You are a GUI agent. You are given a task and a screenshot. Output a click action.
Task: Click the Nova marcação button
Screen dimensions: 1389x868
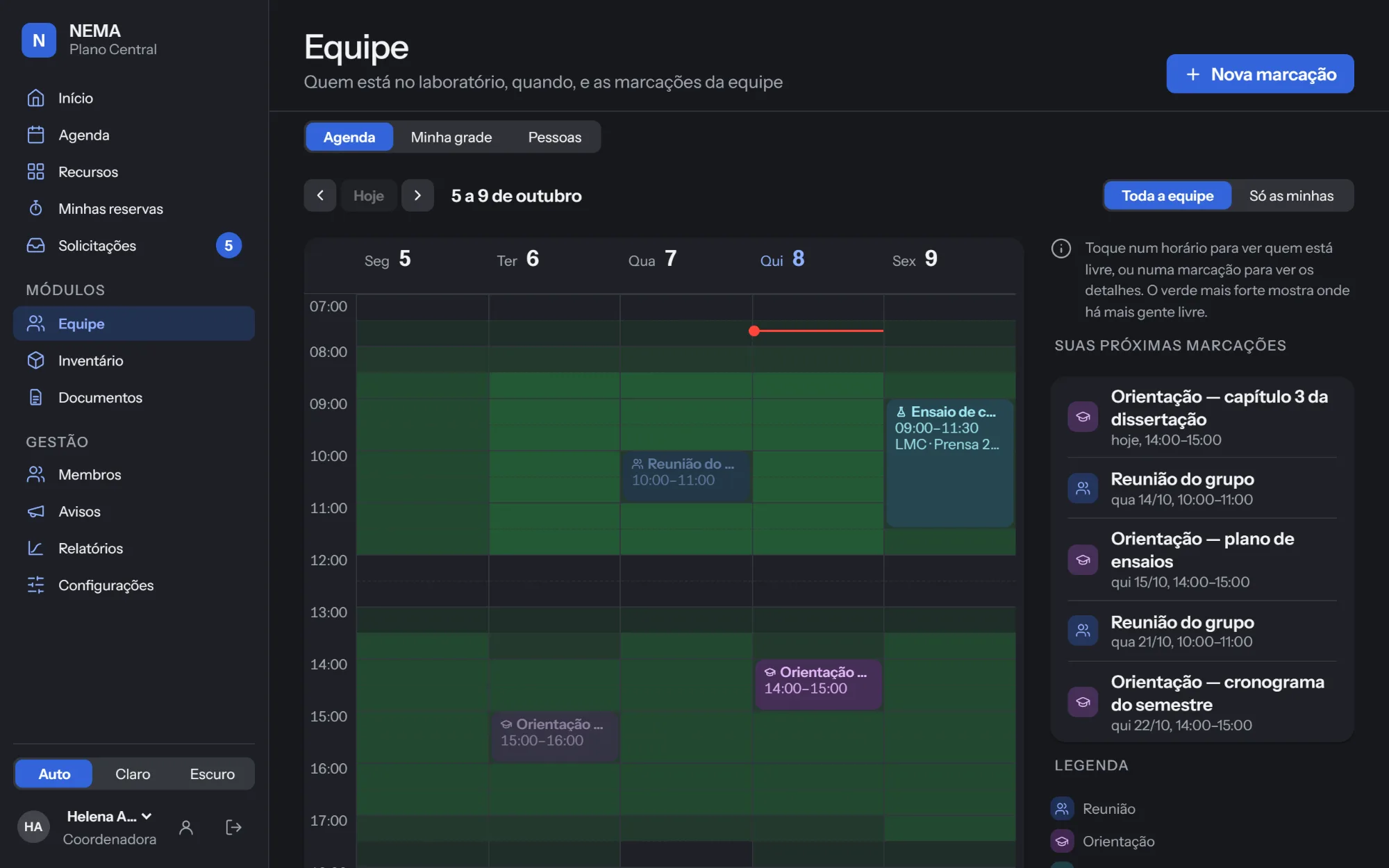pos(1260,74)
